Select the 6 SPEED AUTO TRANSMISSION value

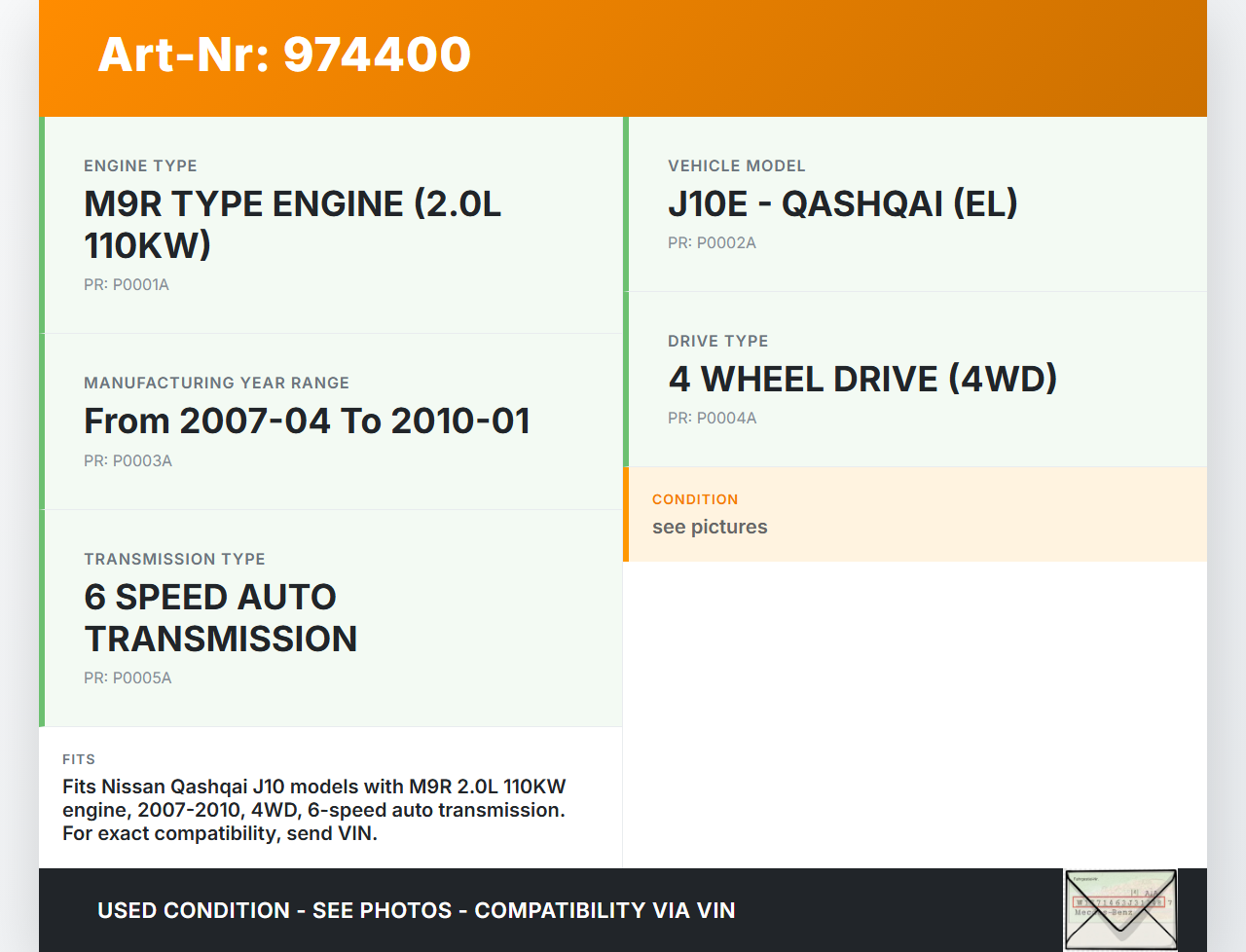[x=220, y=618]
